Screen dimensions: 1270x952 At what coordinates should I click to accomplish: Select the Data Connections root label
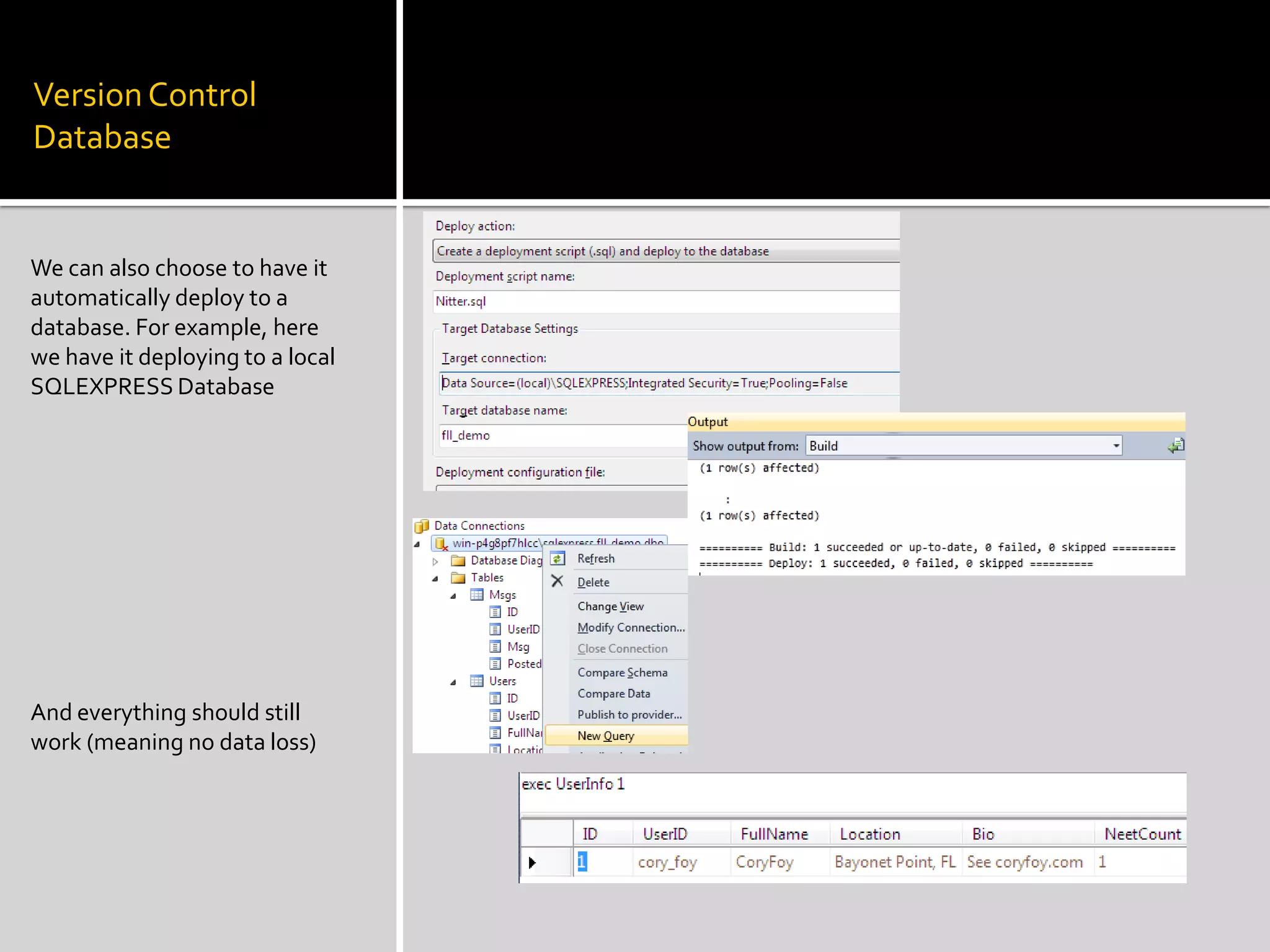479,526
